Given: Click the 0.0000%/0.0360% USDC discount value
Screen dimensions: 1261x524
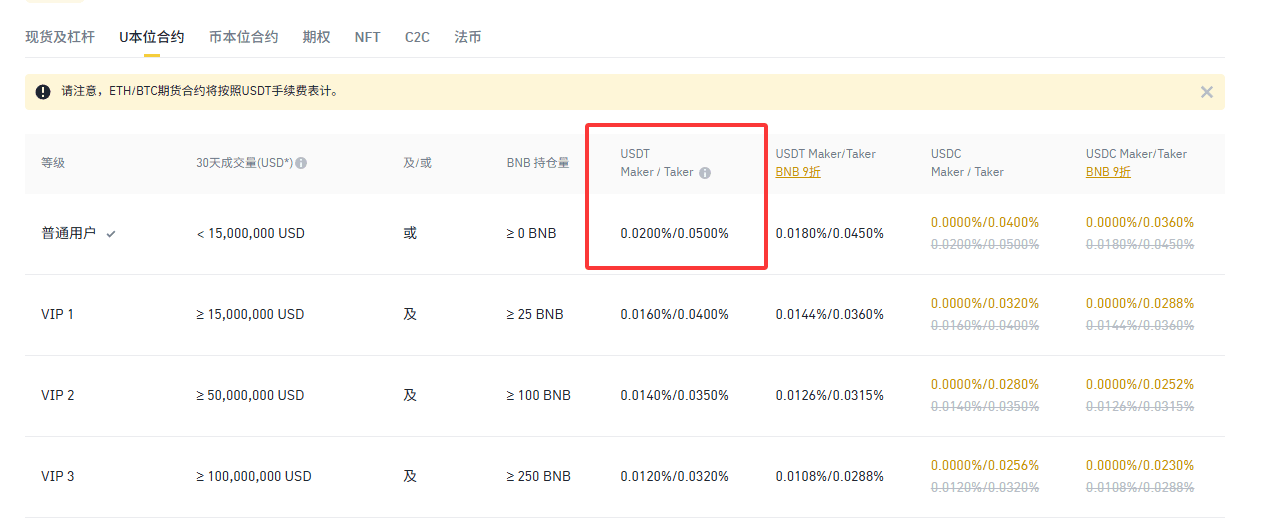Looking at the screenshot, I should coord(1140,222).
